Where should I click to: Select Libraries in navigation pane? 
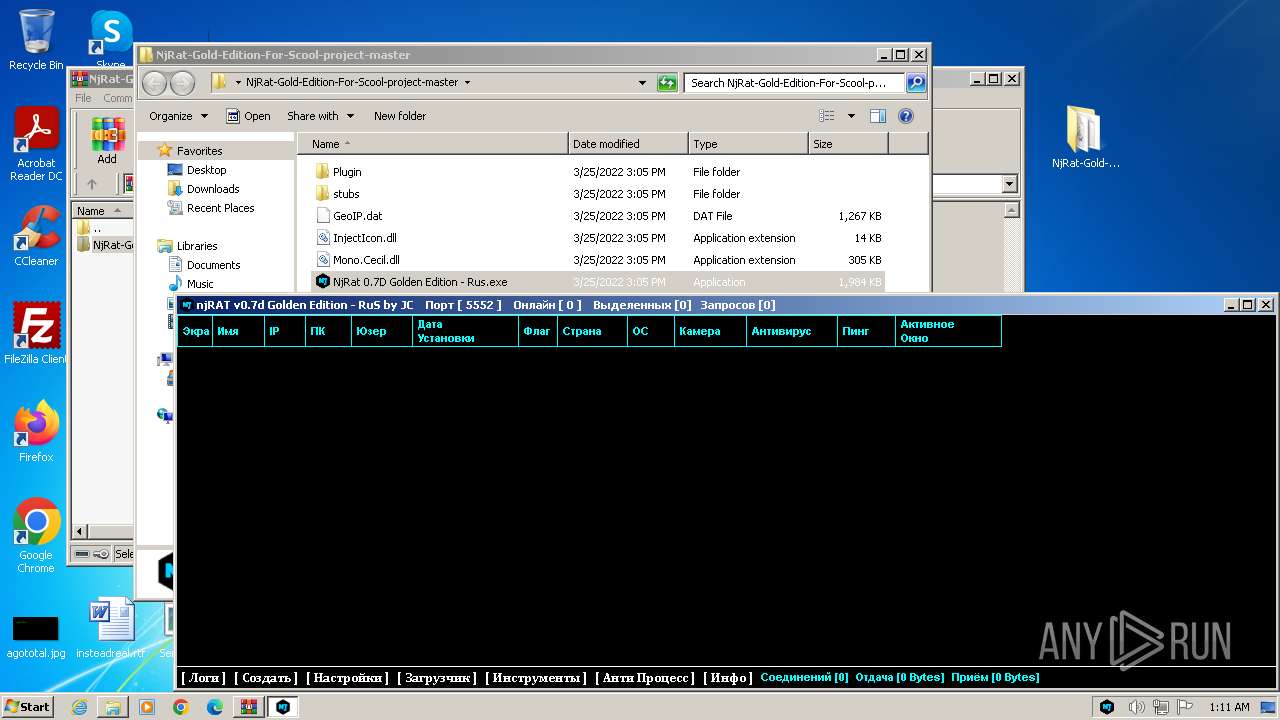tap(197, 246)
